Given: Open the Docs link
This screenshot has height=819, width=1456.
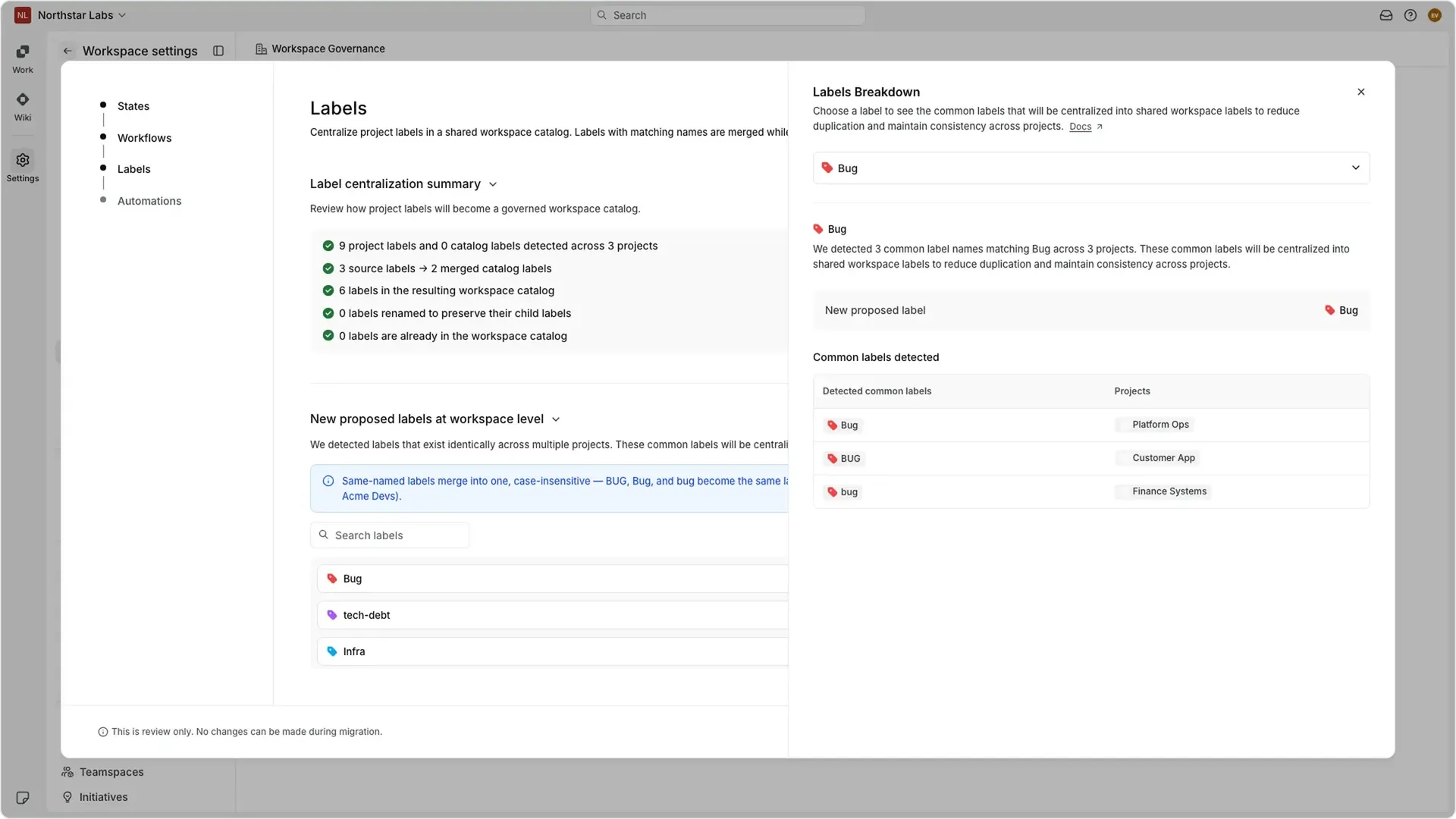Looking at the screenshot, I should pos(1080,127).
